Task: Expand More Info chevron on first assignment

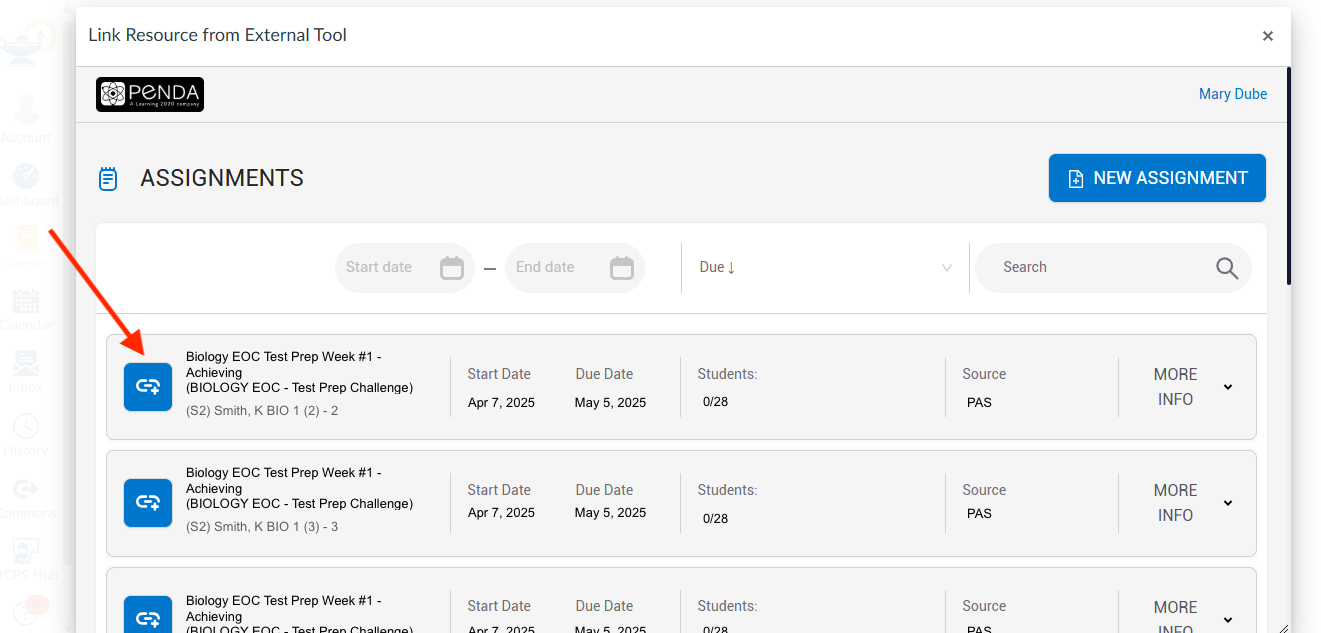Action: pyautogui.click(x=1228, y=387)
